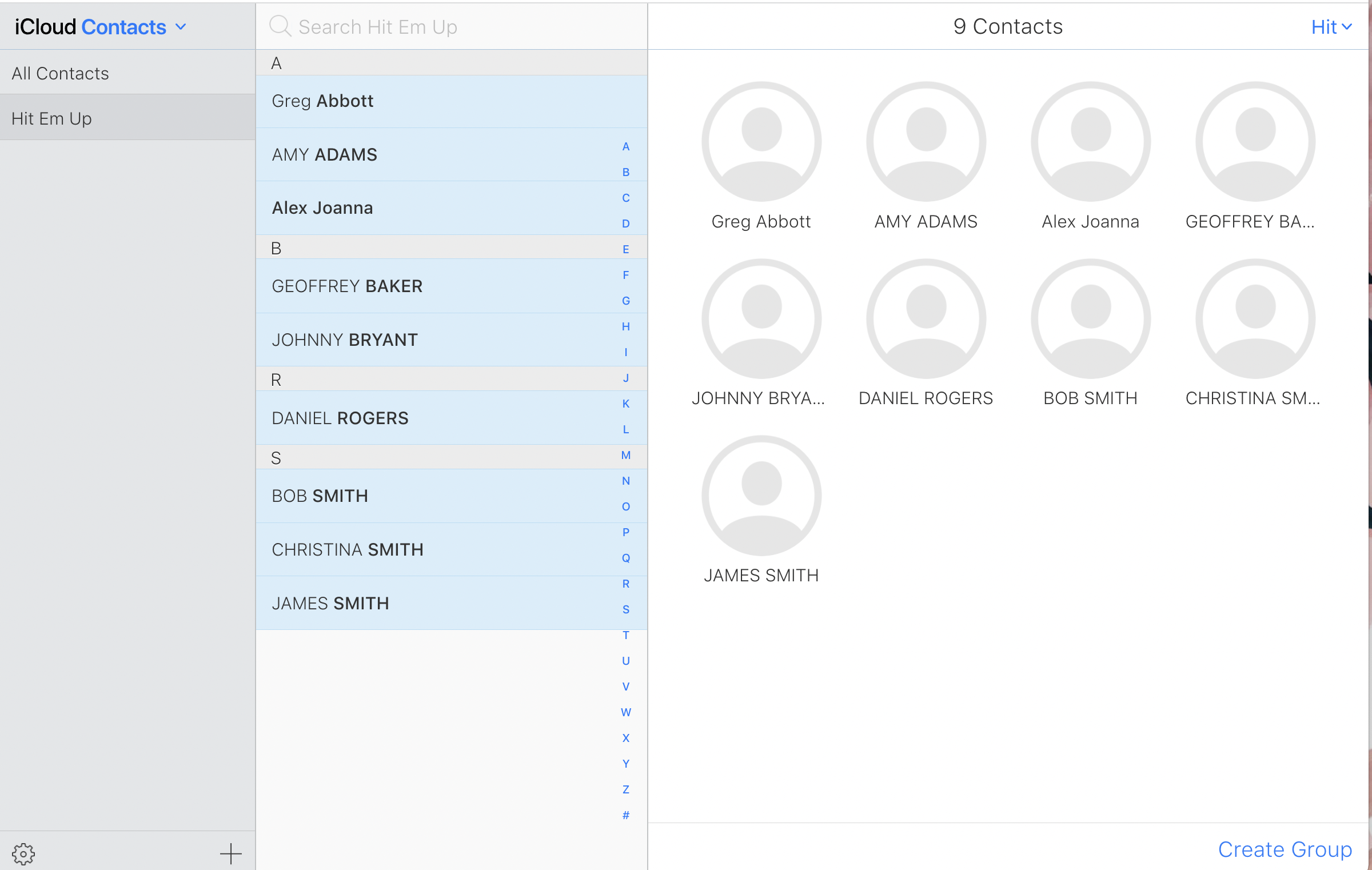Expand the Hit Em Up group sort dropdown
1372x870 pixels.
coord(1331,25)
